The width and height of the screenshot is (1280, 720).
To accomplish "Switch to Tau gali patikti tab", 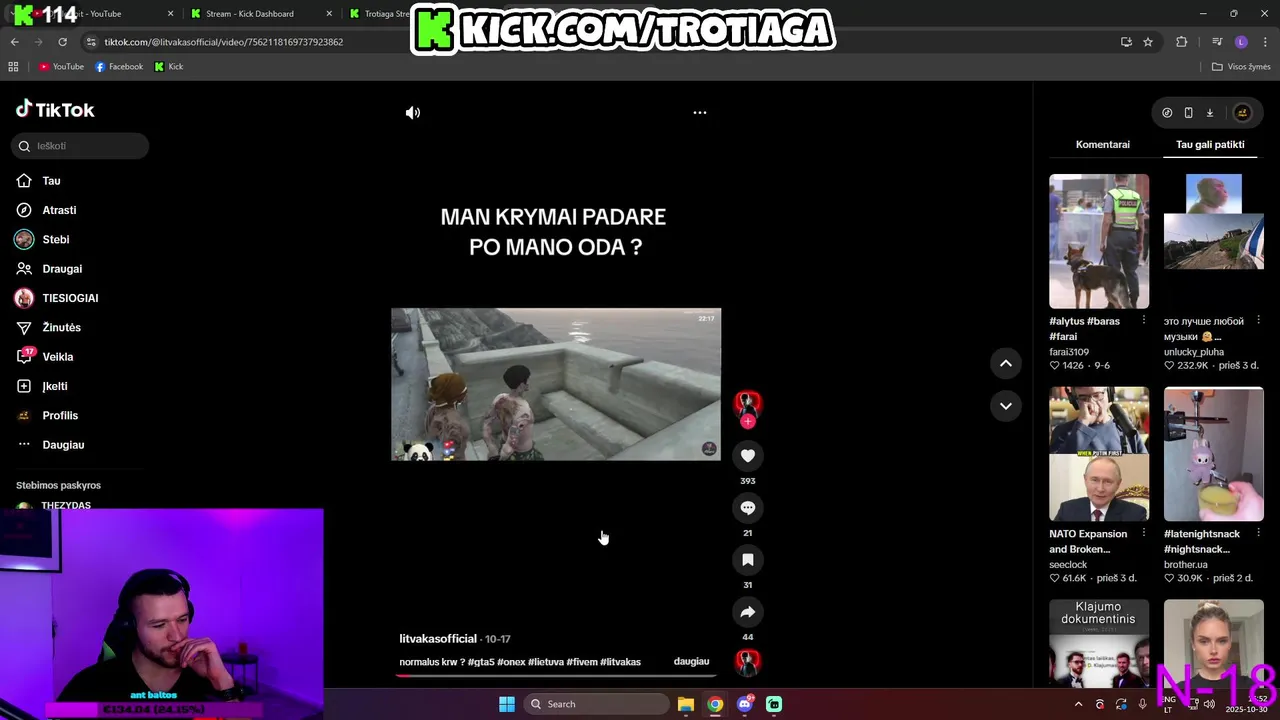I will point(1210,145).
